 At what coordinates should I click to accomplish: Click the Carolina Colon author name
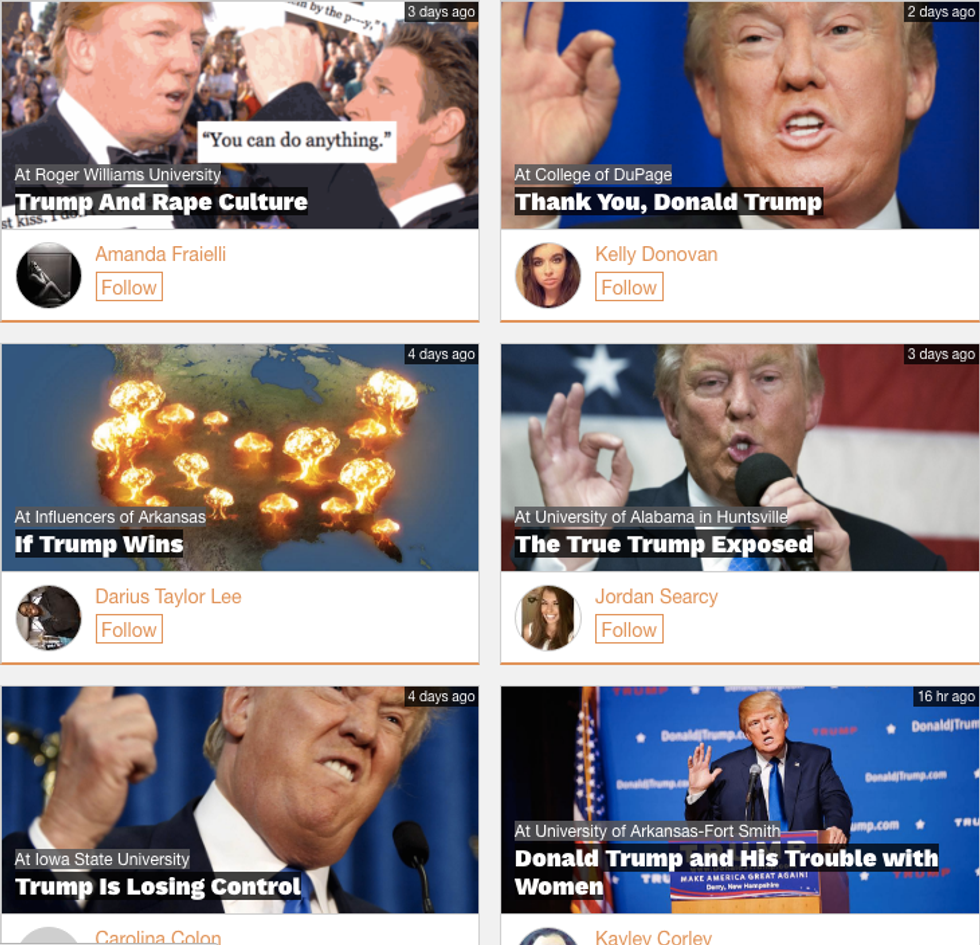(x=158, y=937)
